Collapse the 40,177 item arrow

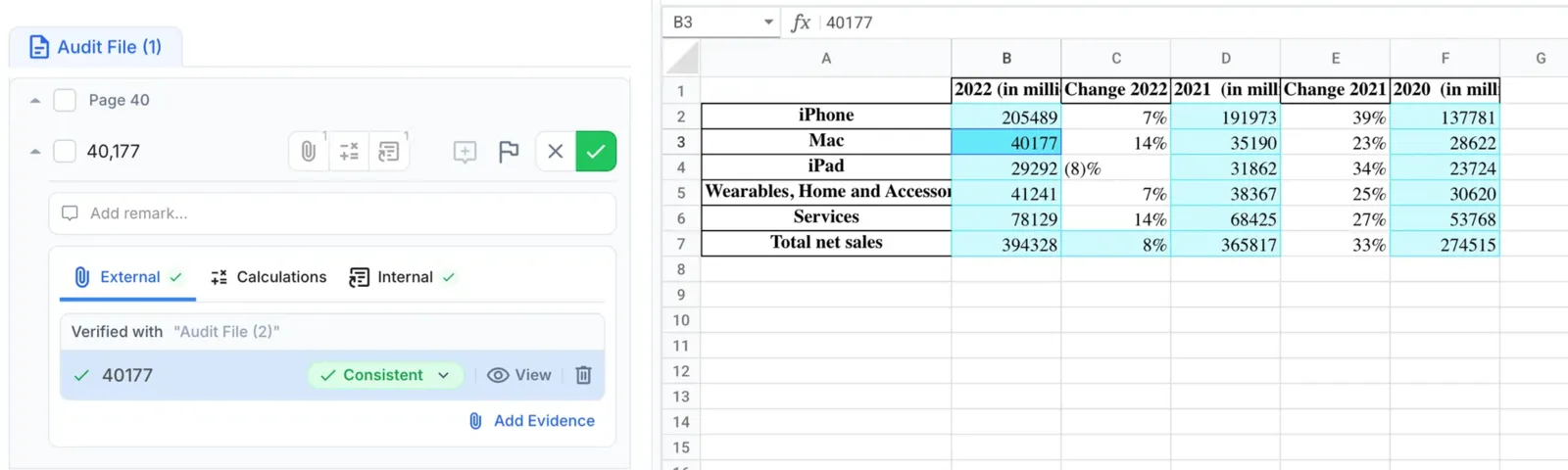(35, 152)
